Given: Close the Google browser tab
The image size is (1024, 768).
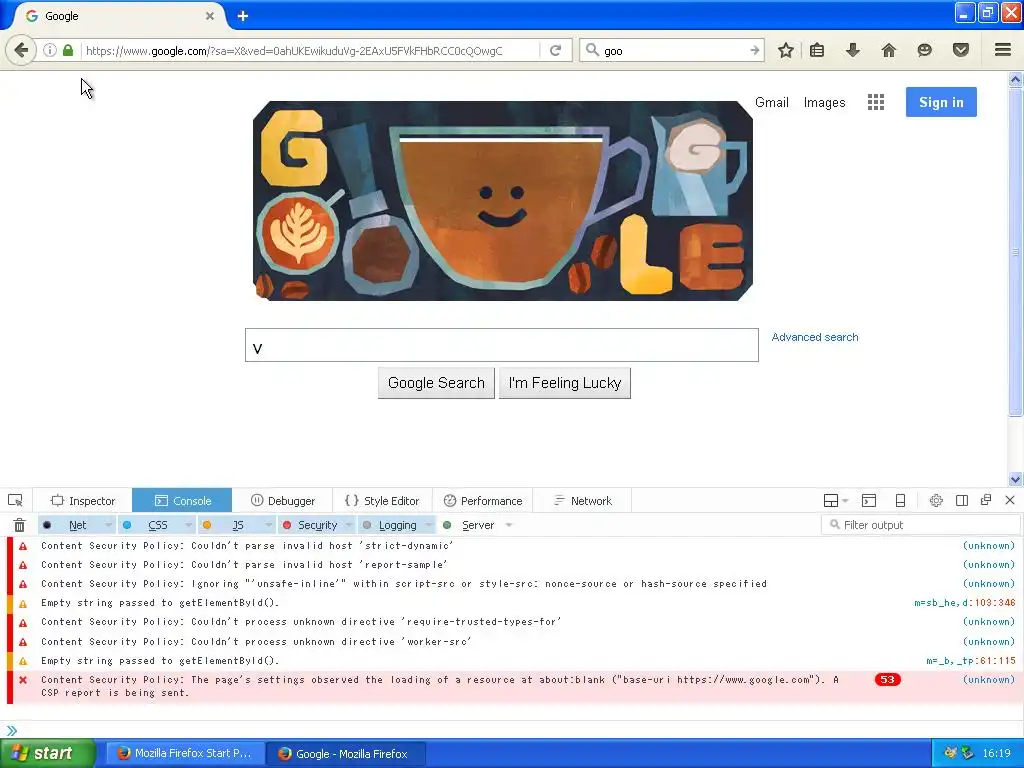Looking at the screenshot, I should coord(210,16).
